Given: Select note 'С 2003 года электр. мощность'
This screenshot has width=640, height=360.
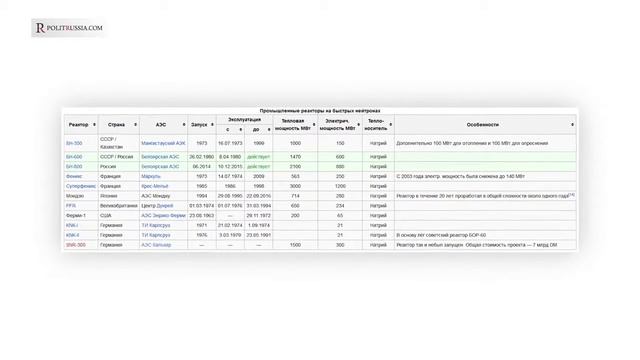Looking at the screenshot, I should pyautogui.click(x=460, y=176).
